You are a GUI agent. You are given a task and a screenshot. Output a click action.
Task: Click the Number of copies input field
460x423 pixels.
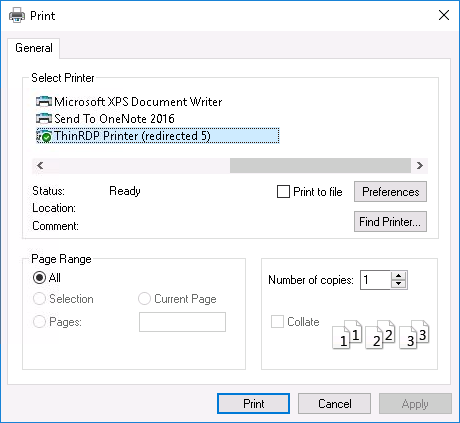tap(375, 280)
